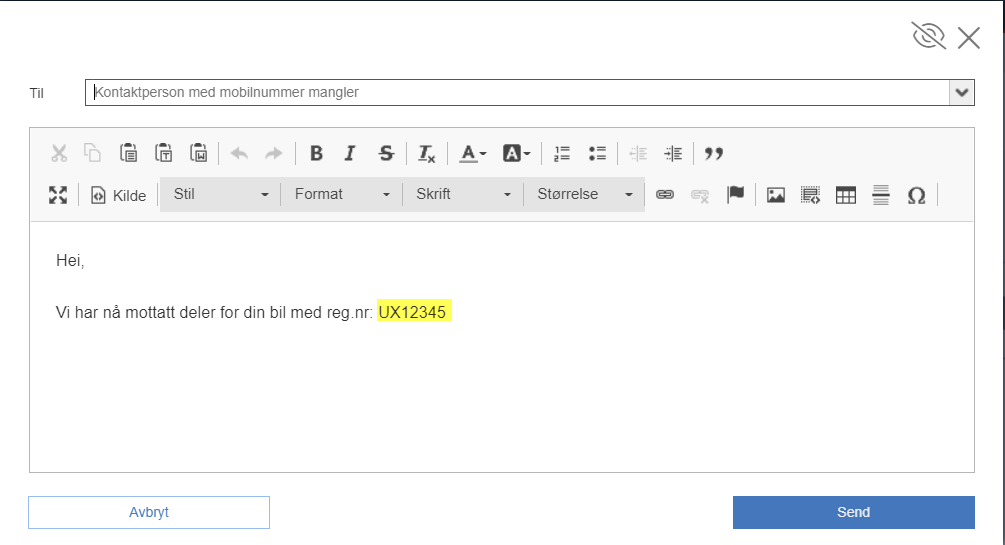The image size is (1005, 545).
Task: Toggle Italic formatting
Action: (x=350, y=153)
